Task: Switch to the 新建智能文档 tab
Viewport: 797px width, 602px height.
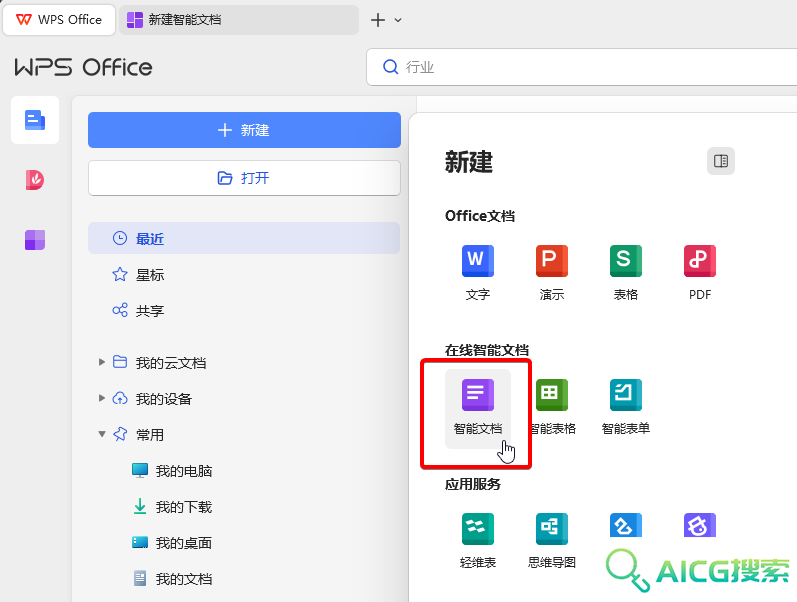Action: pos(239,20)
